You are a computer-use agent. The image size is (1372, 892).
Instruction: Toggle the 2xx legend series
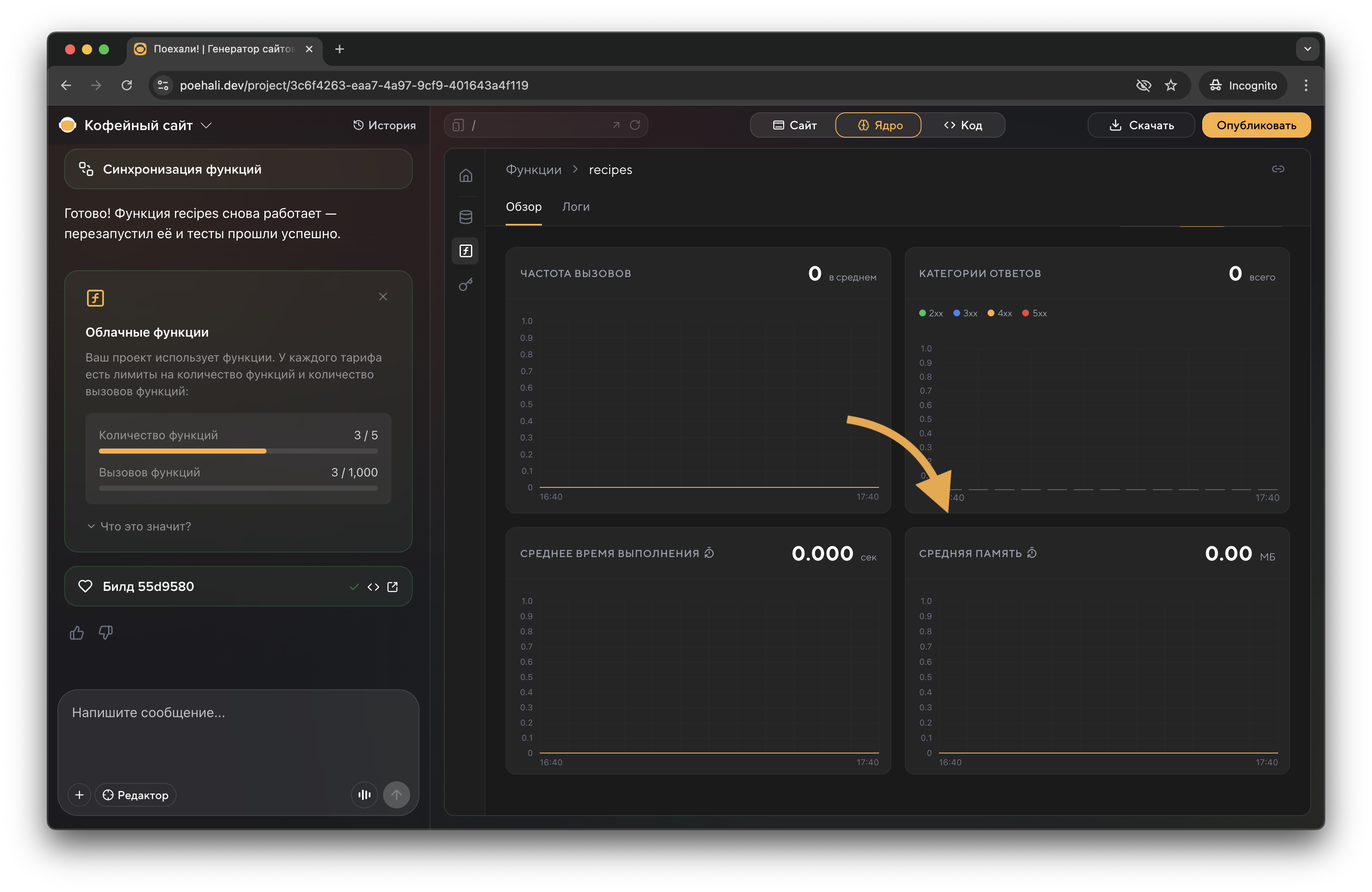[x=931, y=313]
